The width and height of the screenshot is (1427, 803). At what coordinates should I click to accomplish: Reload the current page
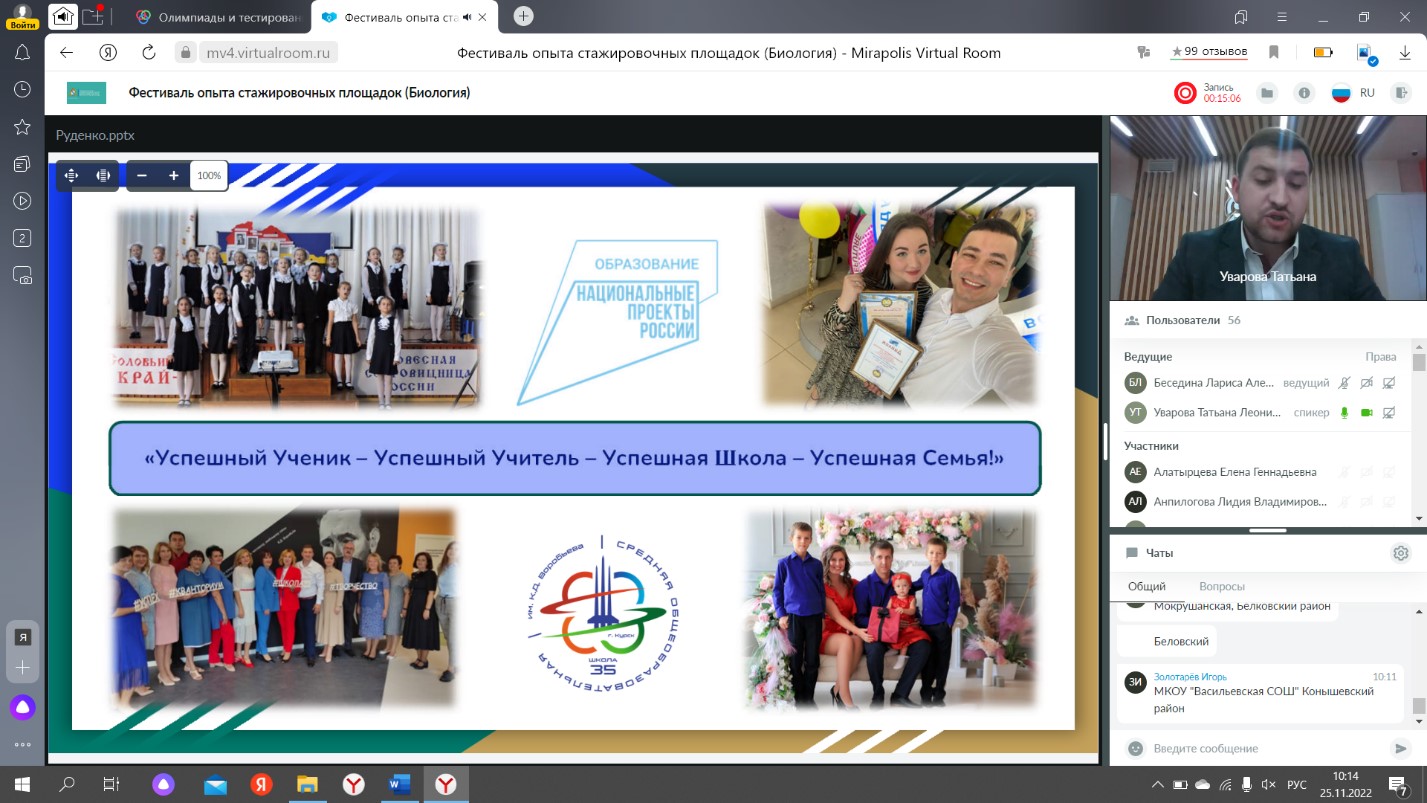coord(149,53)
